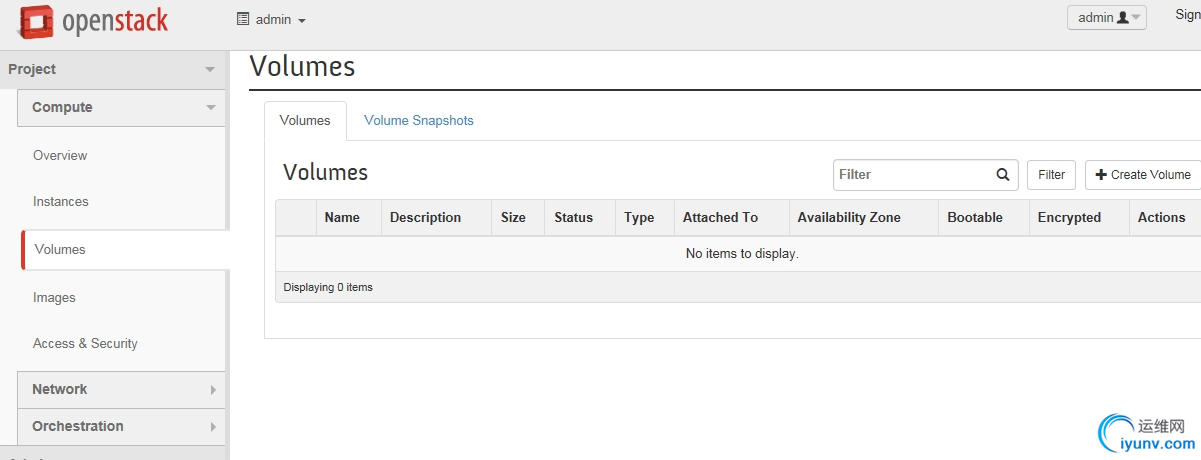Open the admin user menu dropdown
1201x460 pixels.
(x=1106, y=17)
